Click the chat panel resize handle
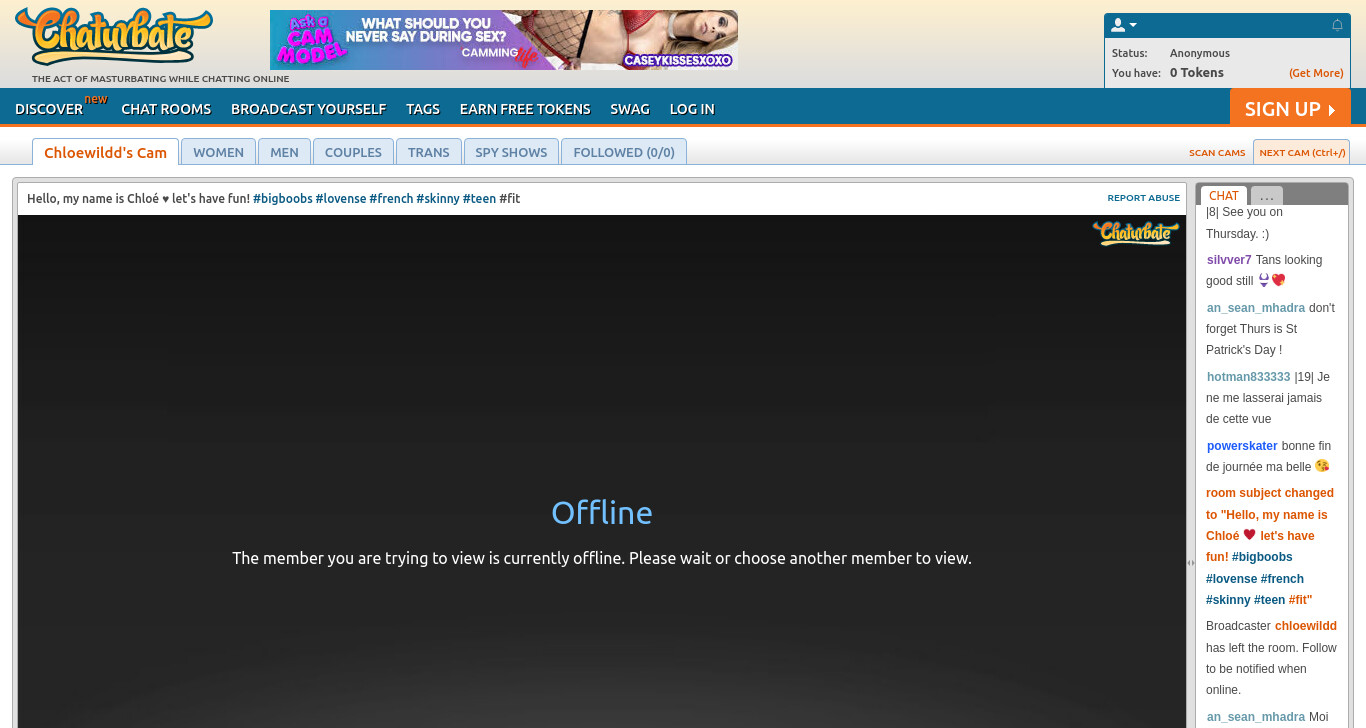The height and width of the screenshot is (728, 1366). 1191,563
